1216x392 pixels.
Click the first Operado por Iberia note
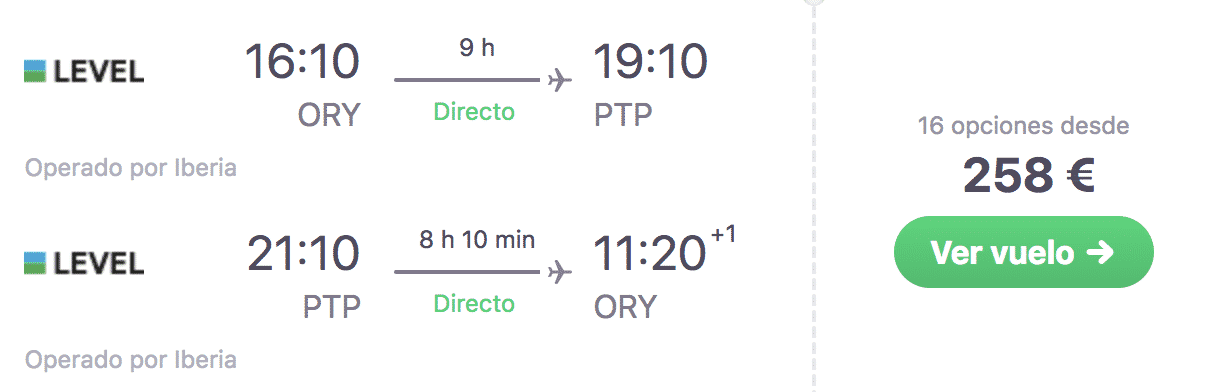(131, 168)
